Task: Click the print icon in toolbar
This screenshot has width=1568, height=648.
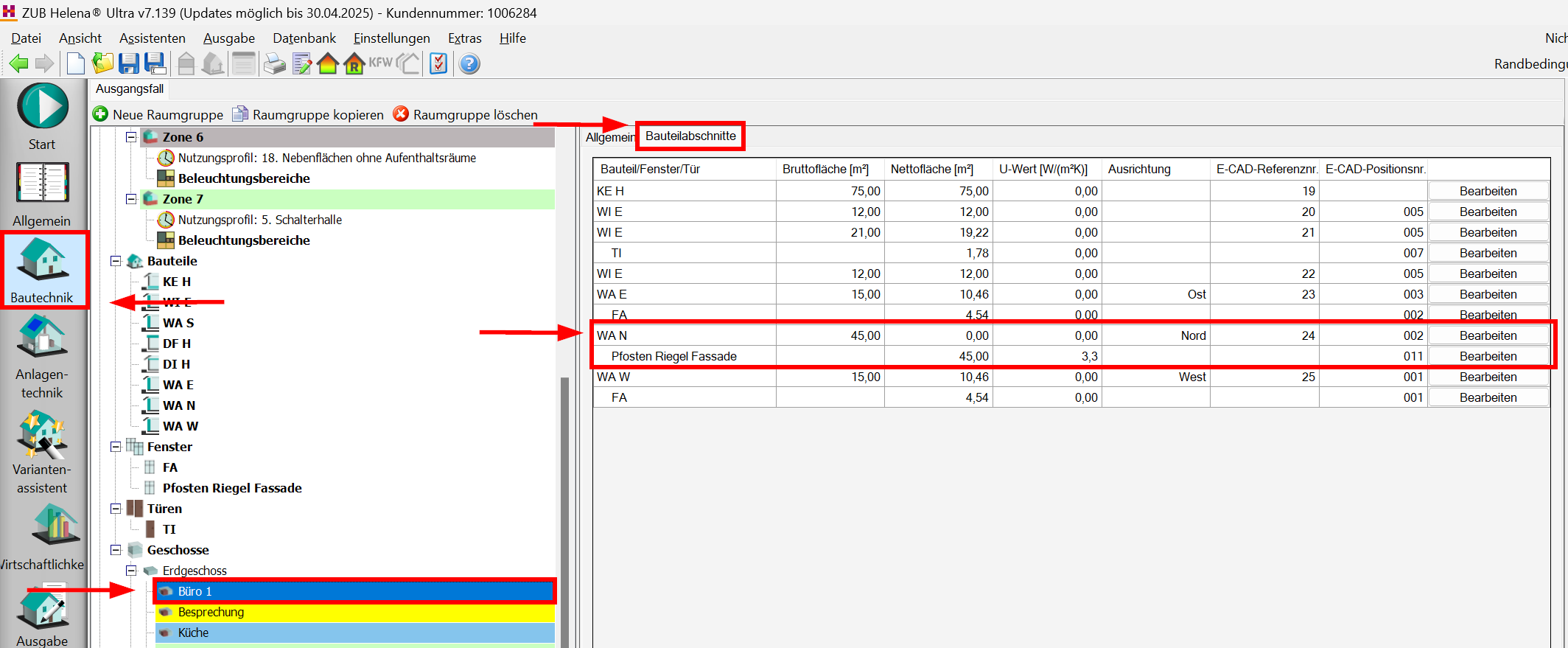Action: 274,64
